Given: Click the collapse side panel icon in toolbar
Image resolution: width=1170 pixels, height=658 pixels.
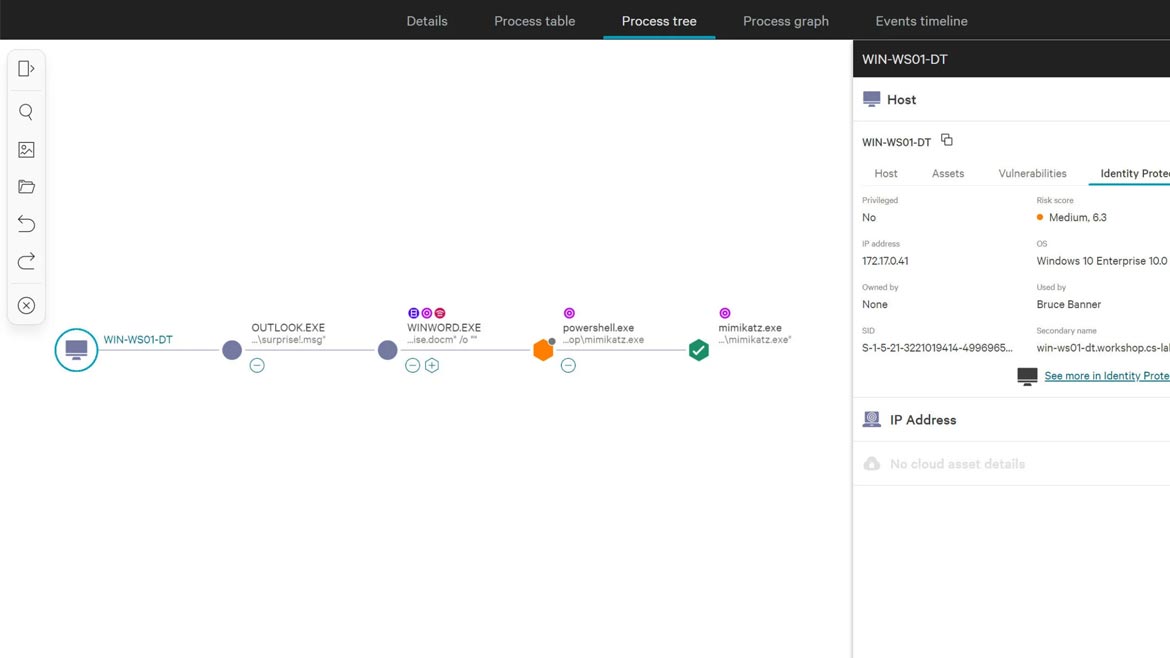Looking at the screenshot, I should tap(26, 69).
